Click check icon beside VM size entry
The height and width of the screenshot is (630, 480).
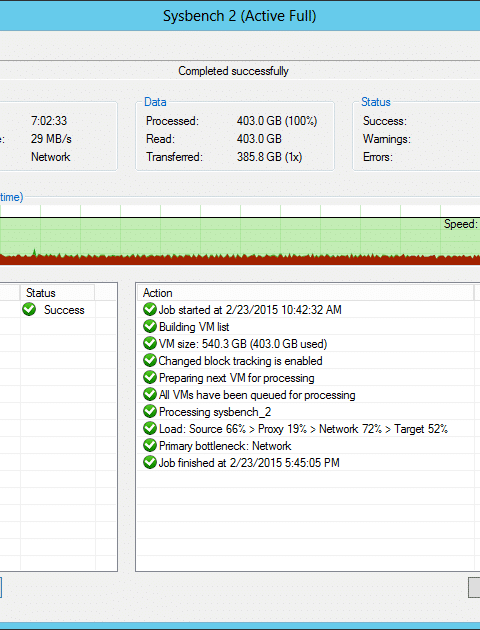pos(150,343)
